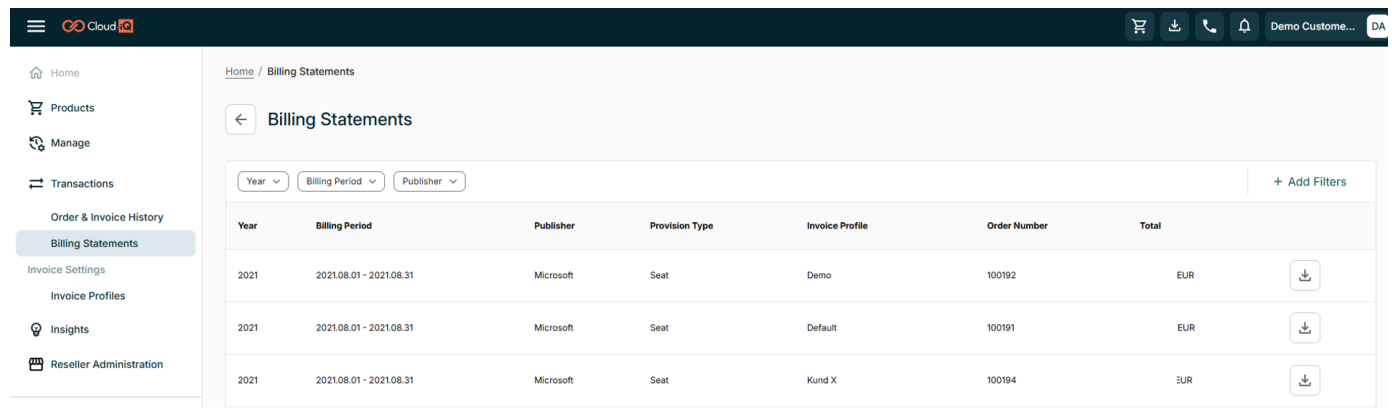
Task: Download statement for order 100194
Action: (x=1304, y=380)
